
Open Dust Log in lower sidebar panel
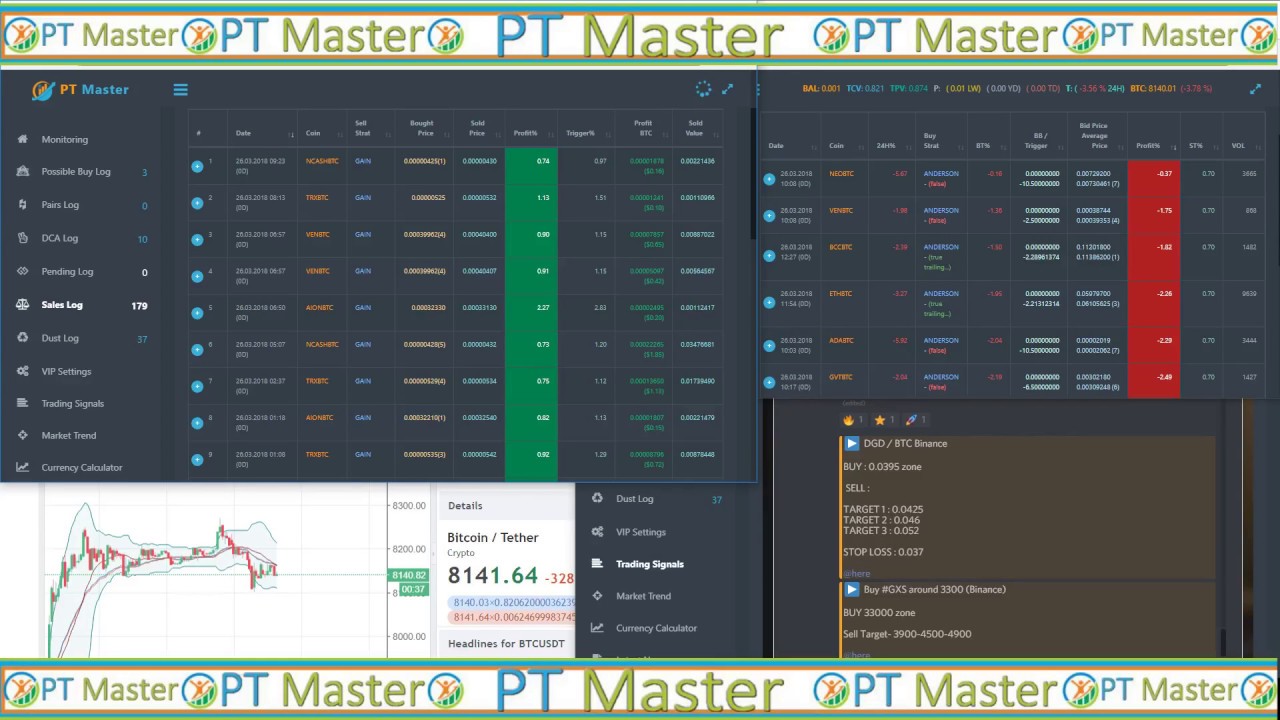click(635, 498)
